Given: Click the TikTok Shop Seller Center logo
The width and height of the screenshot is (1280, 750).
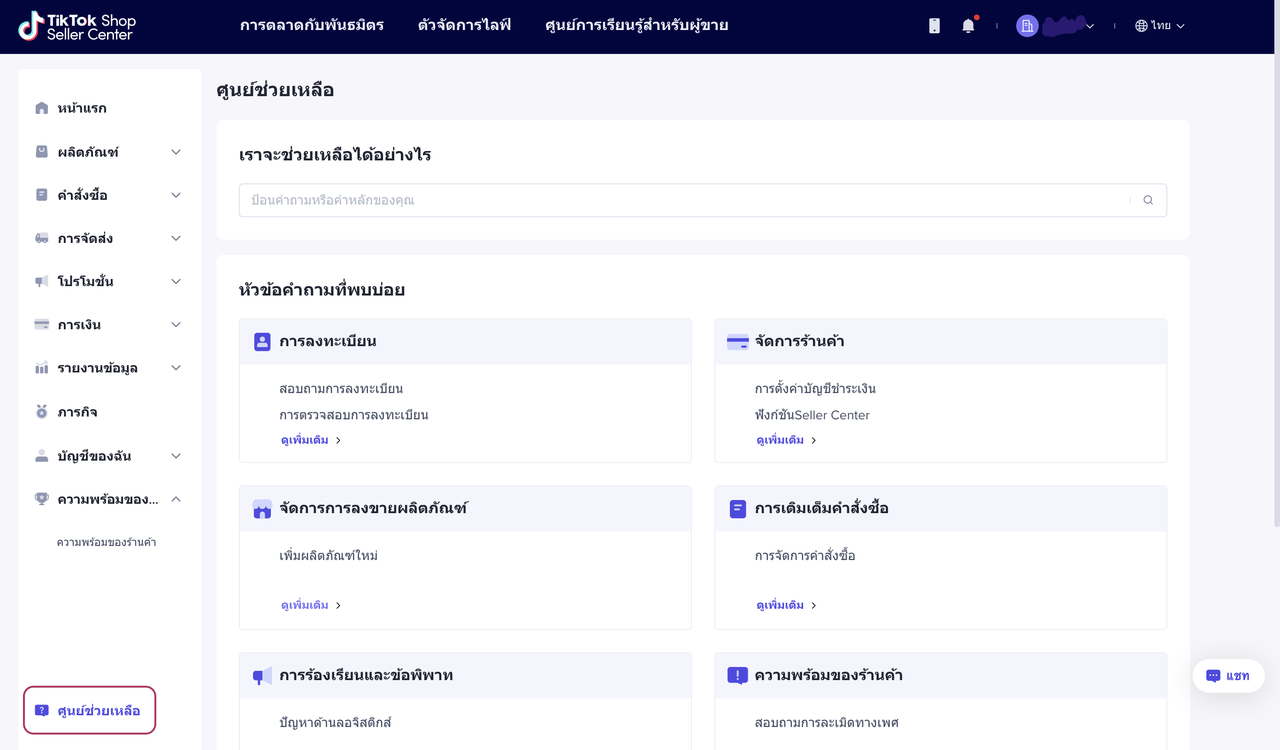Looking at the screenshot, I should (77, 26).
